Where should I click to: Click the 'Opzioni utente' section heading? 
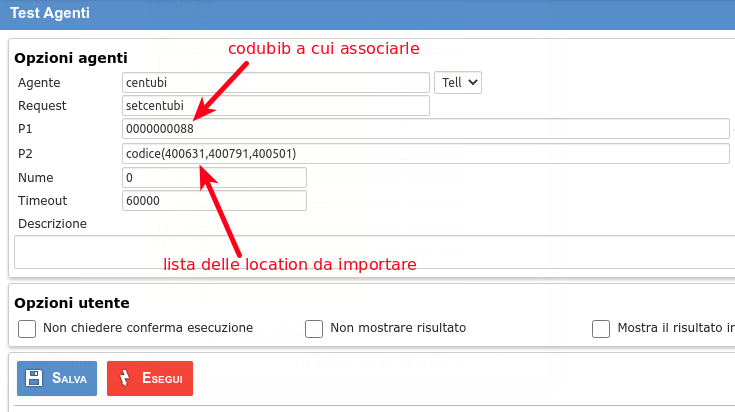coord(72,302)
